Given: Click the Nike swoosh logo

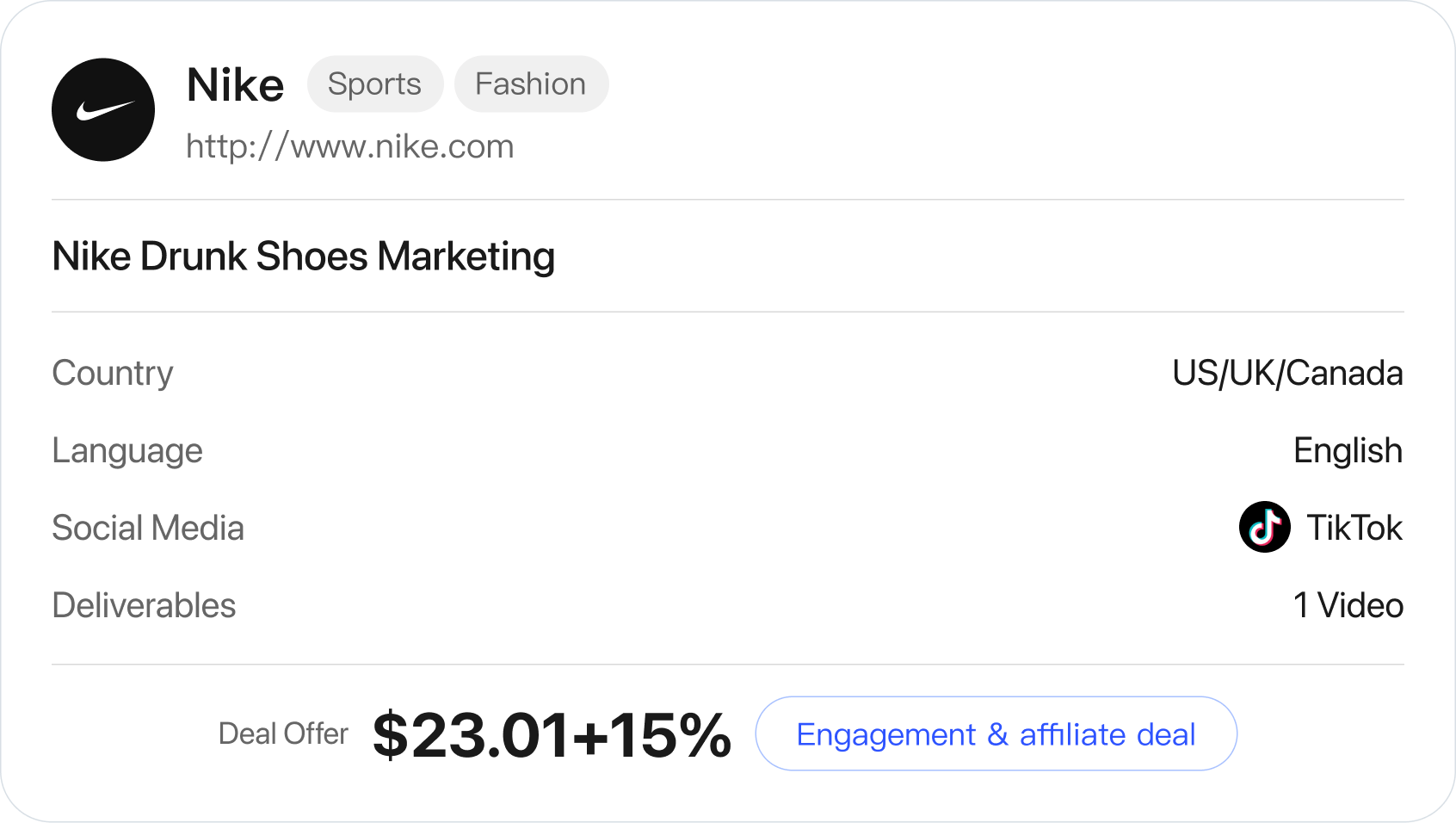Looking at the screenshot, I should [x=103, y=110].
